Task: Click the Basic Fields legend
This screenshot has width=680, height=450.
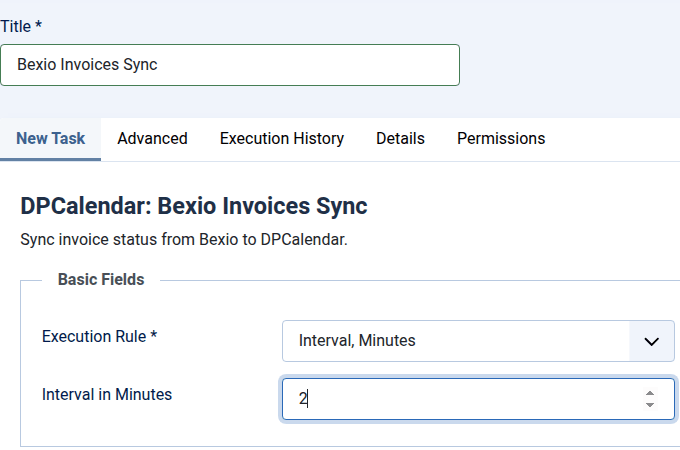Action: point(101,280)
